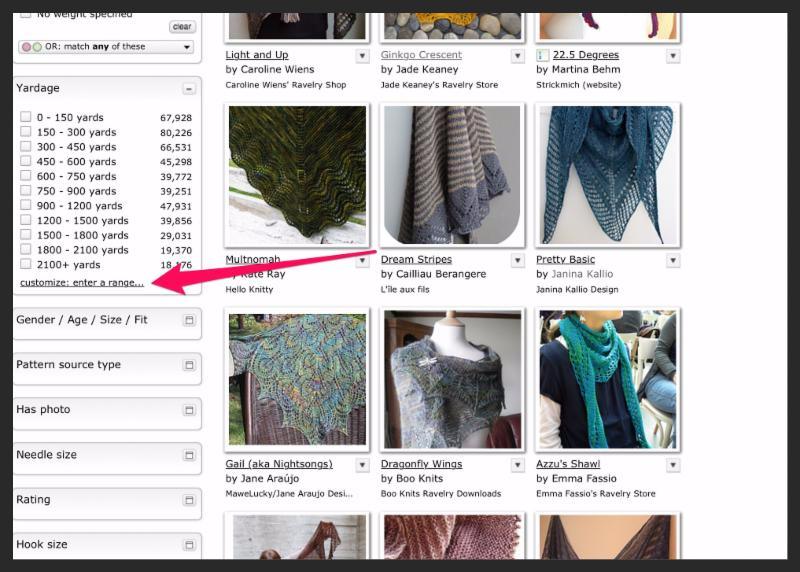Viewport: 800px width, 572px height.
Task: Expand the Rating filter panel
Action: [x=188, y=500]
